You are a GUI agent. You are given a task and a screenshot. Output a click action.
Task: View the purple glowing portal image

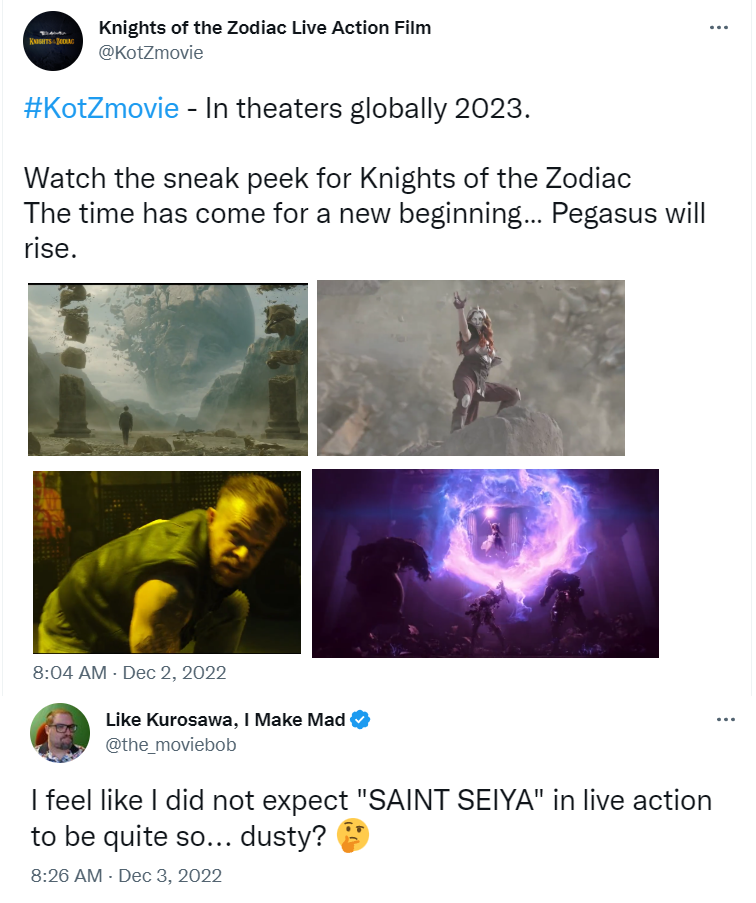485,563
